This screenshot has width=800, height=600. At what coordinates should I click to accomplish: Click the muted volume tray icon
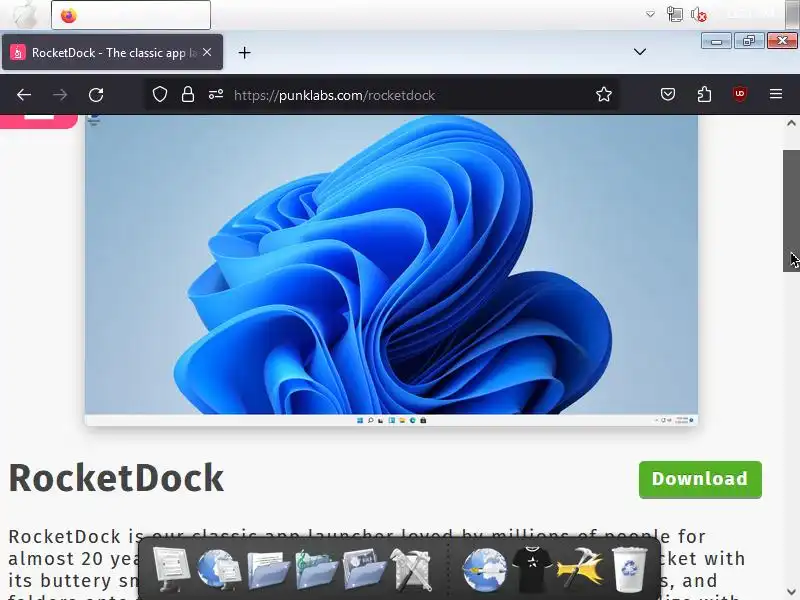pos(698,14)
